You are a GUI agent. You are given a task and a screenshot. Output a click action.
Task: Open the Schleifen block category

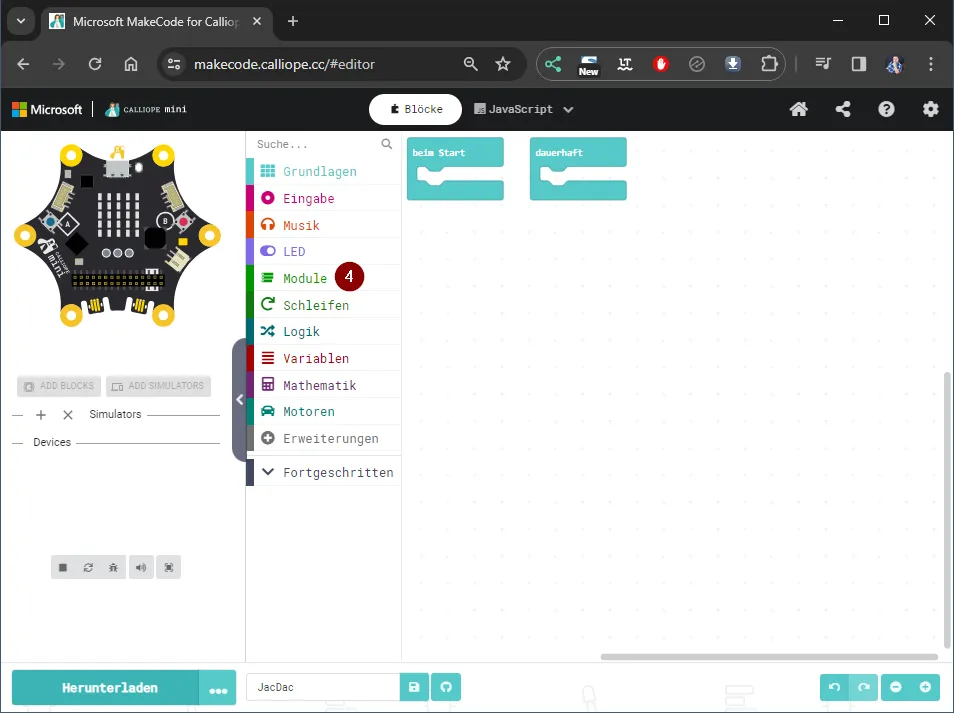pyautogui.click(x=317, y=304)
